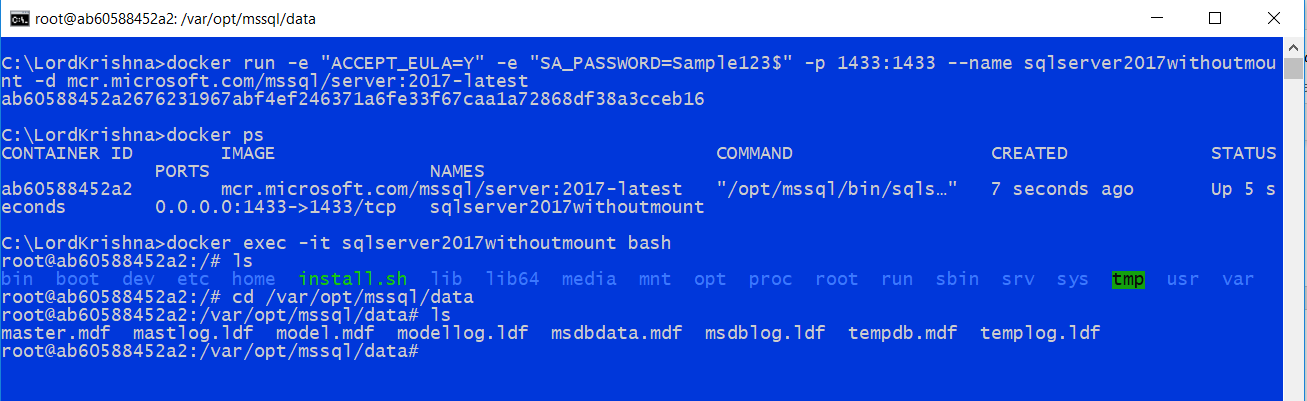Click the cmd icon in title bar
Viewport: 1307px width, 401px height.
point(17,18)
